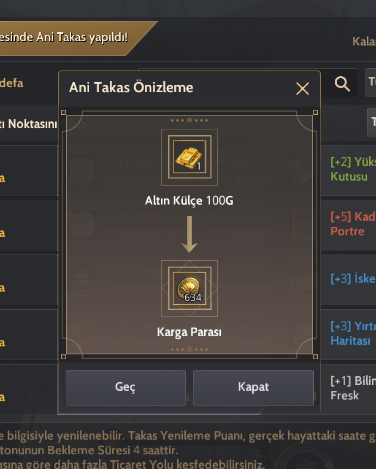Click the Karga Parası coin icon
The image size is (376, 469).
click(x=189, y=288)
